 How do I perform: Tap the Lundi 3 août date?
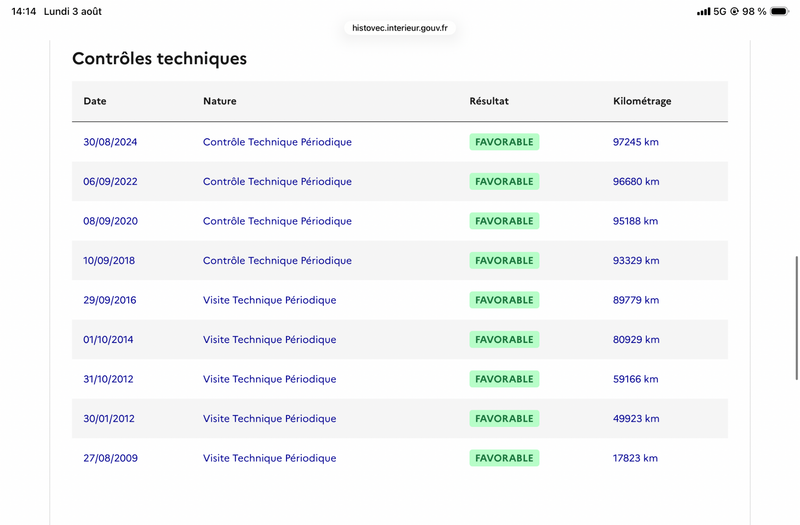click(x=72, y=11)
